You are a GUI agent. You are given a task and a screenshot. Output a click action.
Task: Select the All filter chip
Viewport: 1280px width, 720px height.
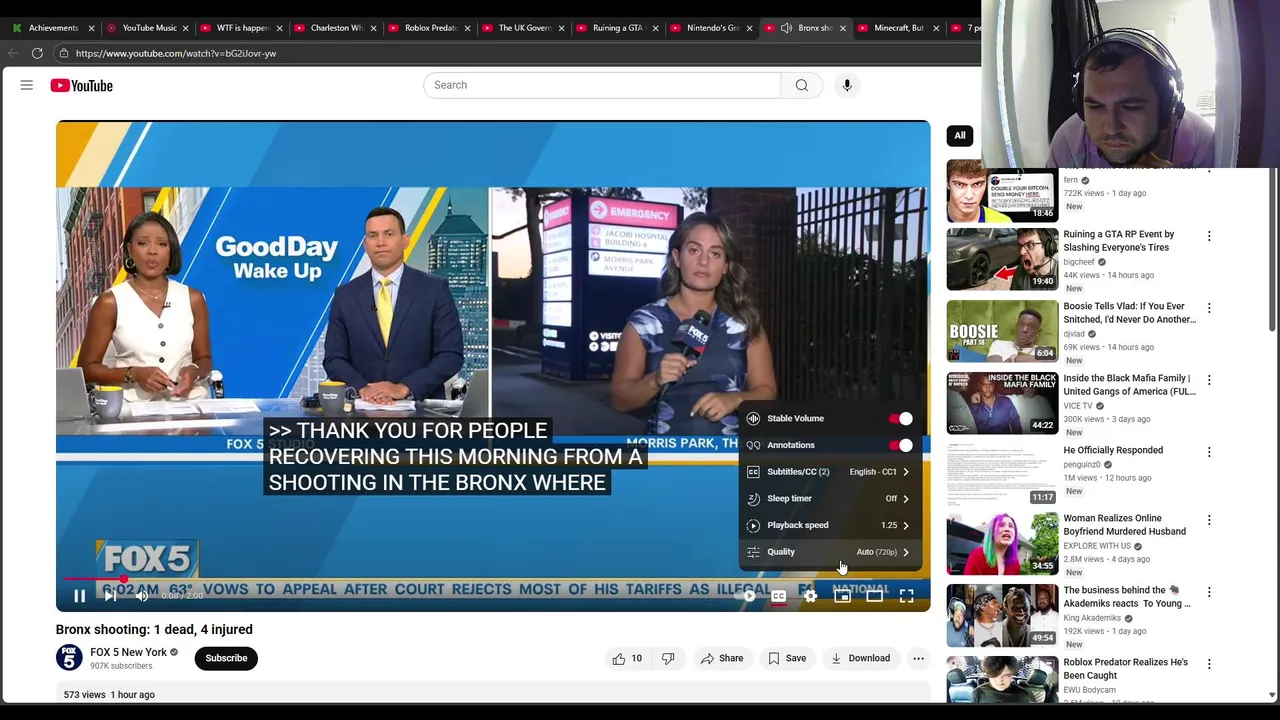[x=960, y=135]
